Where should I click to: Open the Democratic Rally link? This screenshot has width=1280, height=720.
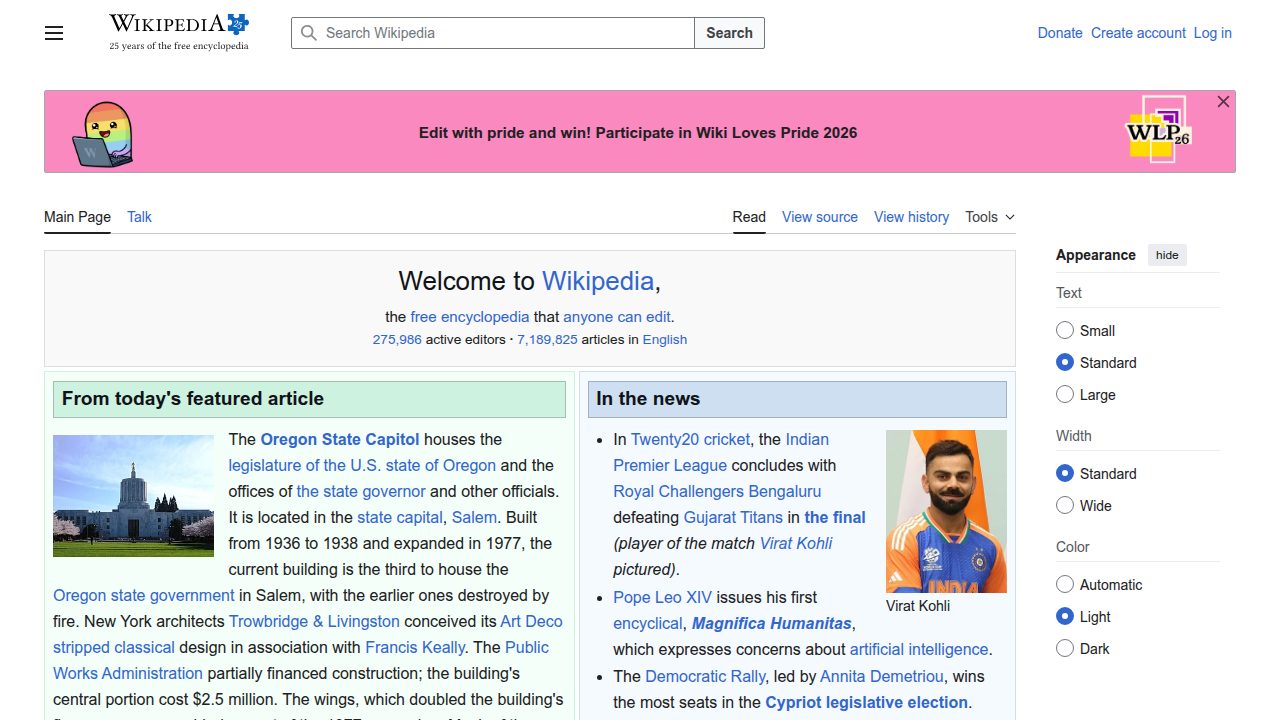tap(705, 676)
